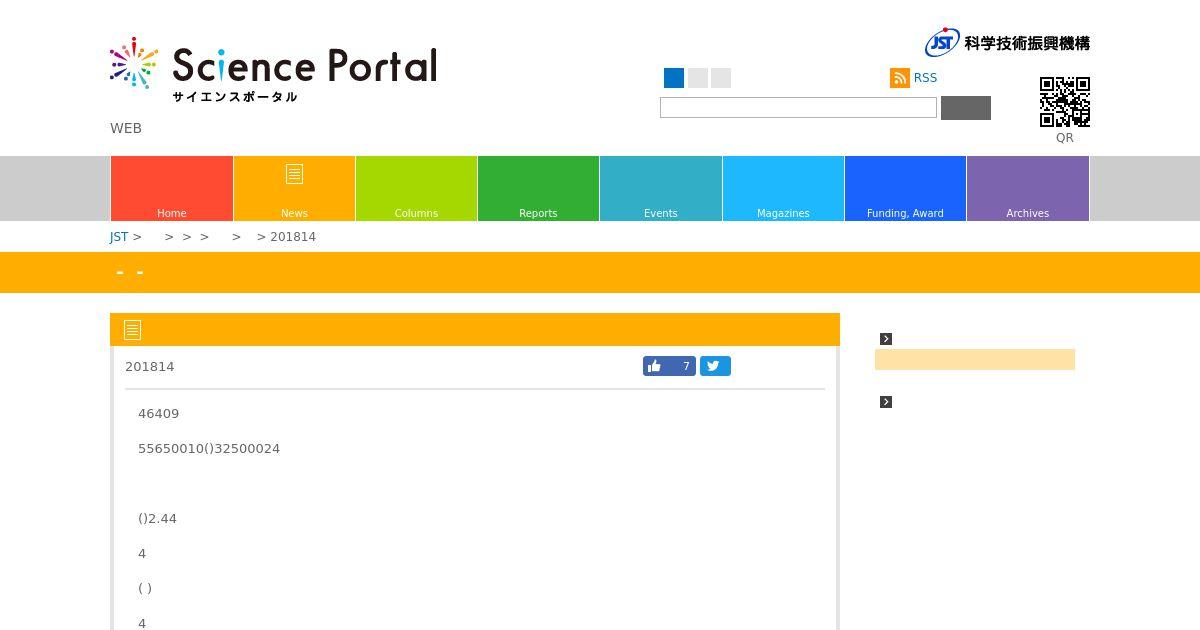
Task: Open the Funding, Award tab
Action: [x=905, y=188]
